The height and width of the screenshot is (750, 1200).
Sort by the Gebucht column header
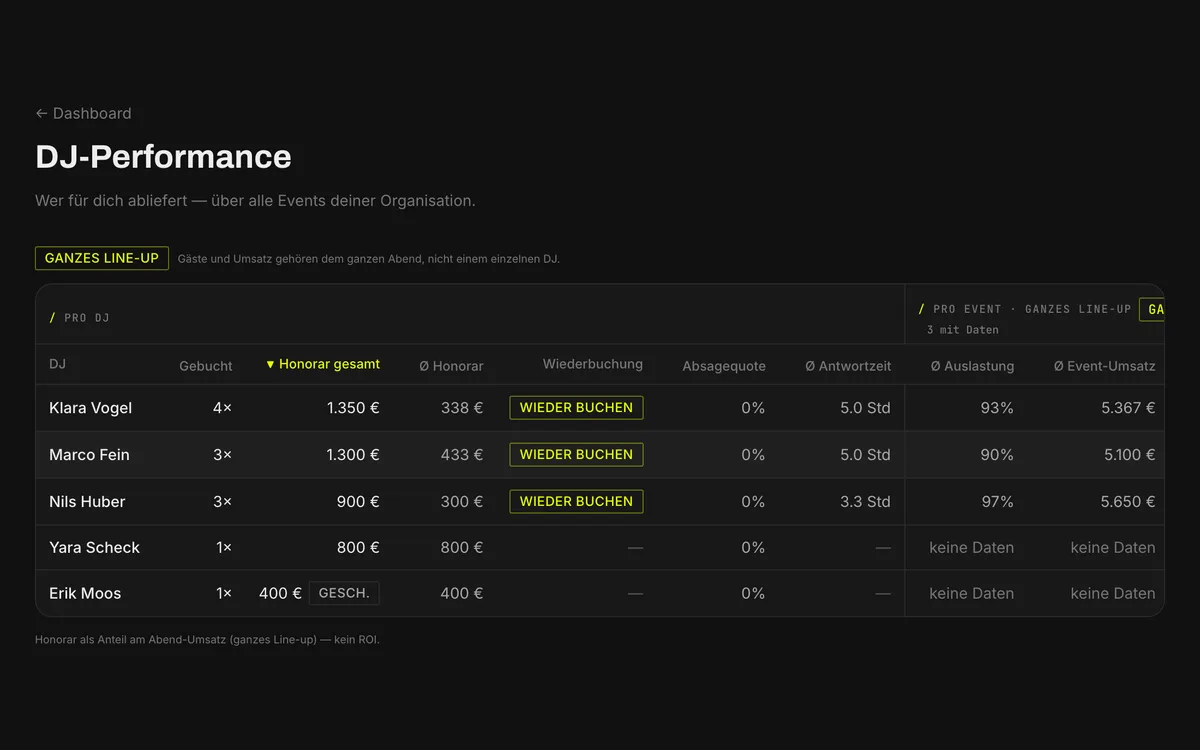206,366
